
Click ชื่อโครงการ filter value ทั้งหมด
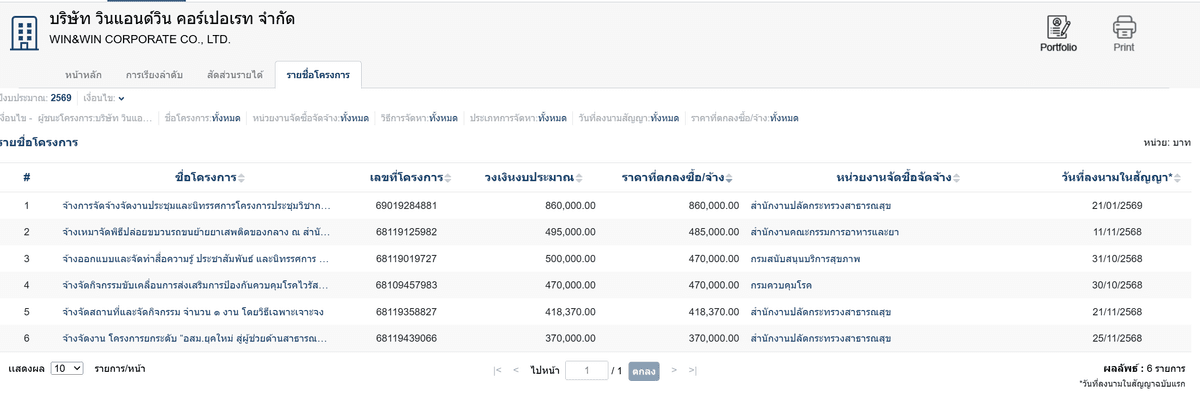(x=226, y=118)
